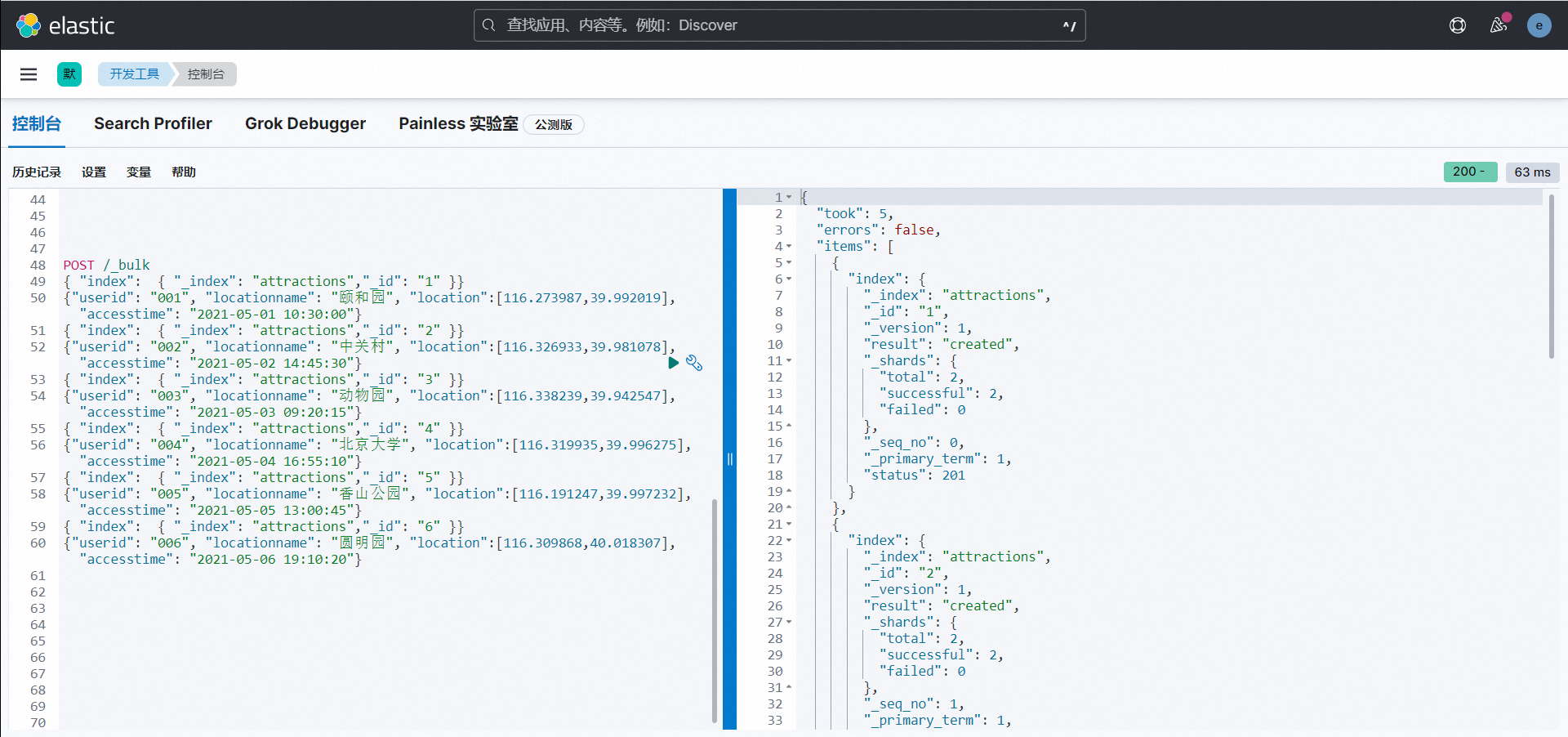Click the 200 status badge
This screenshot has width=1568, height=737.
1470,172
